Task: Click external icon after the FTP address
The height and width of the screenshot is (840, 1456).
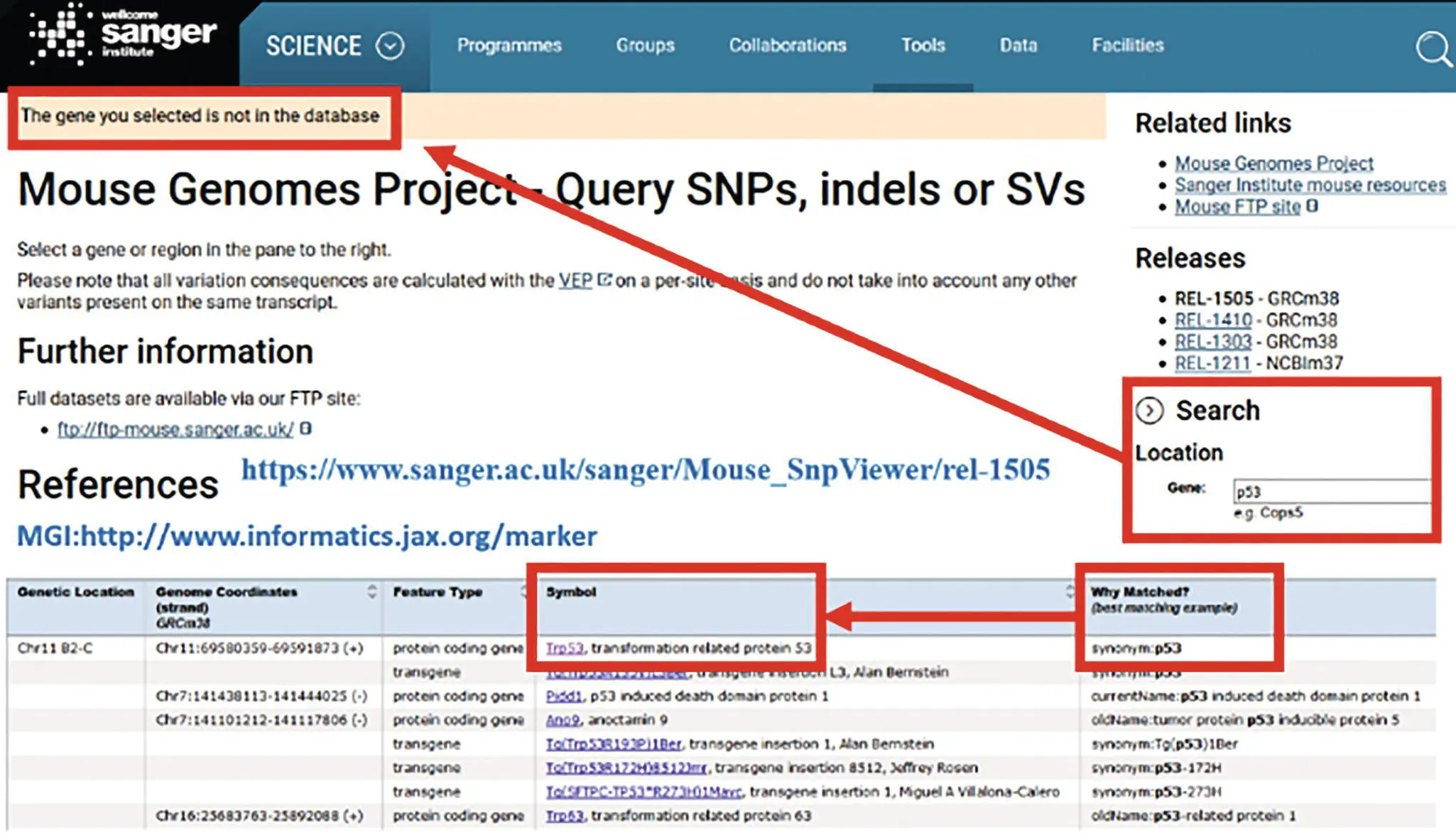Action: (305, 429)
